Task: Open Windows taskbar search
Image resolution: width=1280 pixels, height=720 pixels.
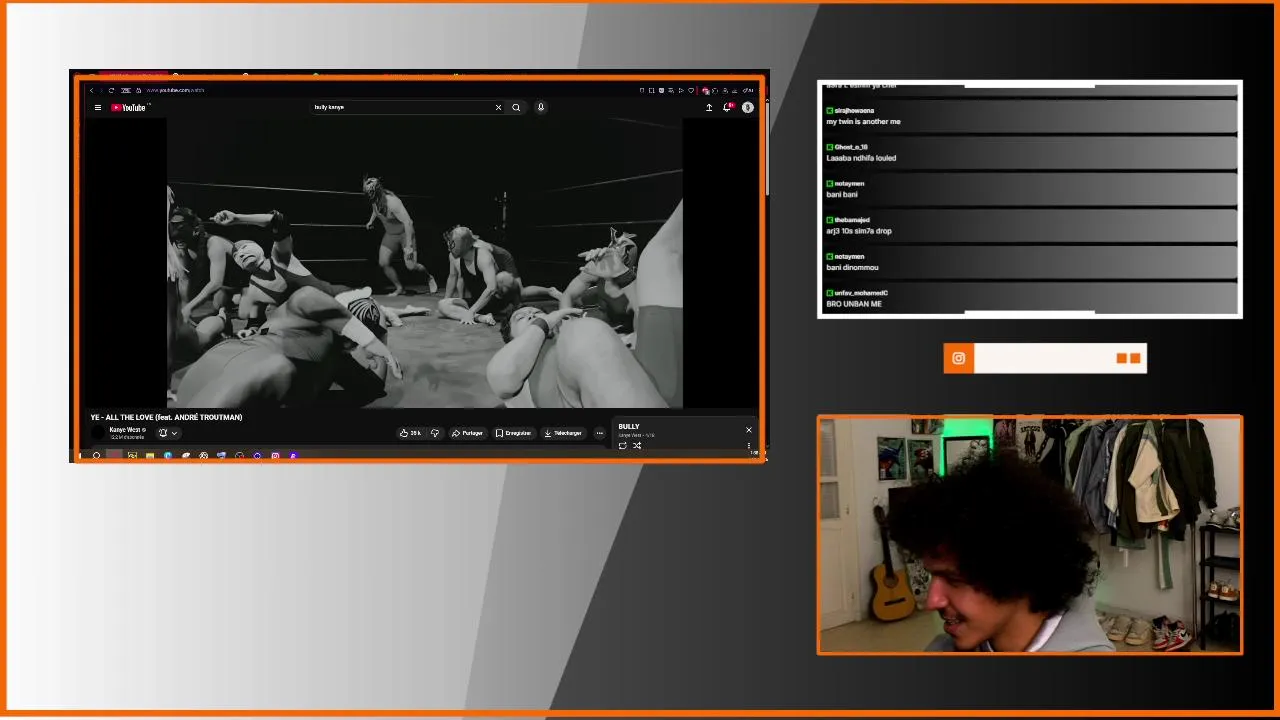Action: (97, 456)
